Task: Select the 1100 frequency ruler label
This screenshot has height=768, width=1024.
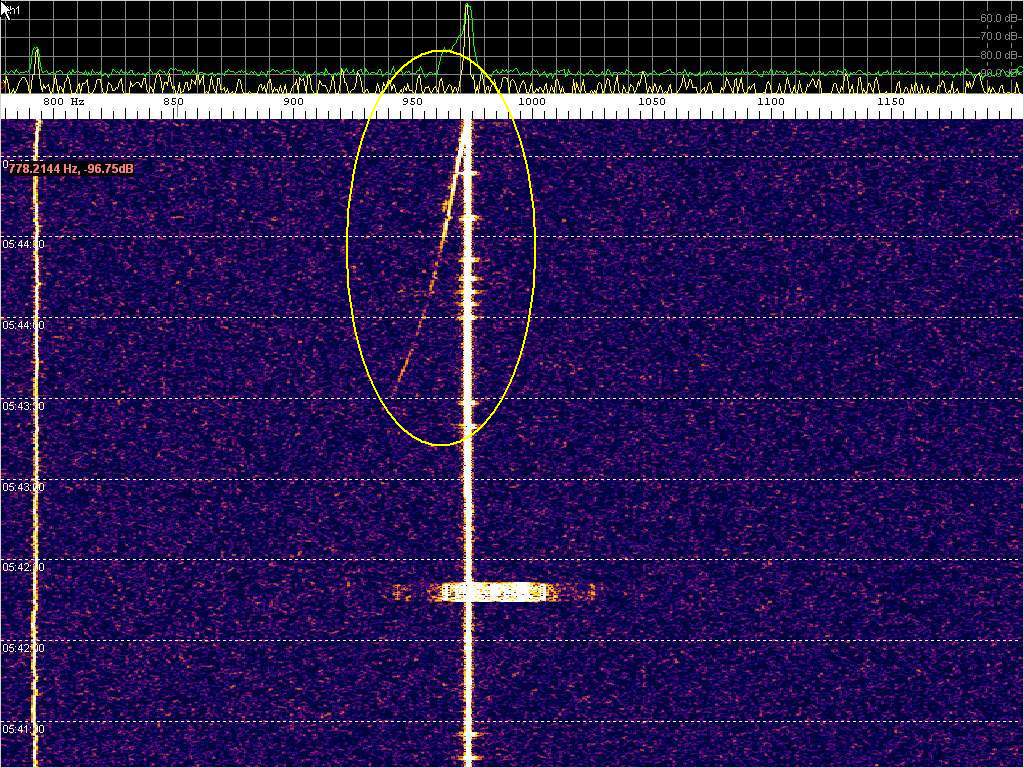Action: point(770,102)
